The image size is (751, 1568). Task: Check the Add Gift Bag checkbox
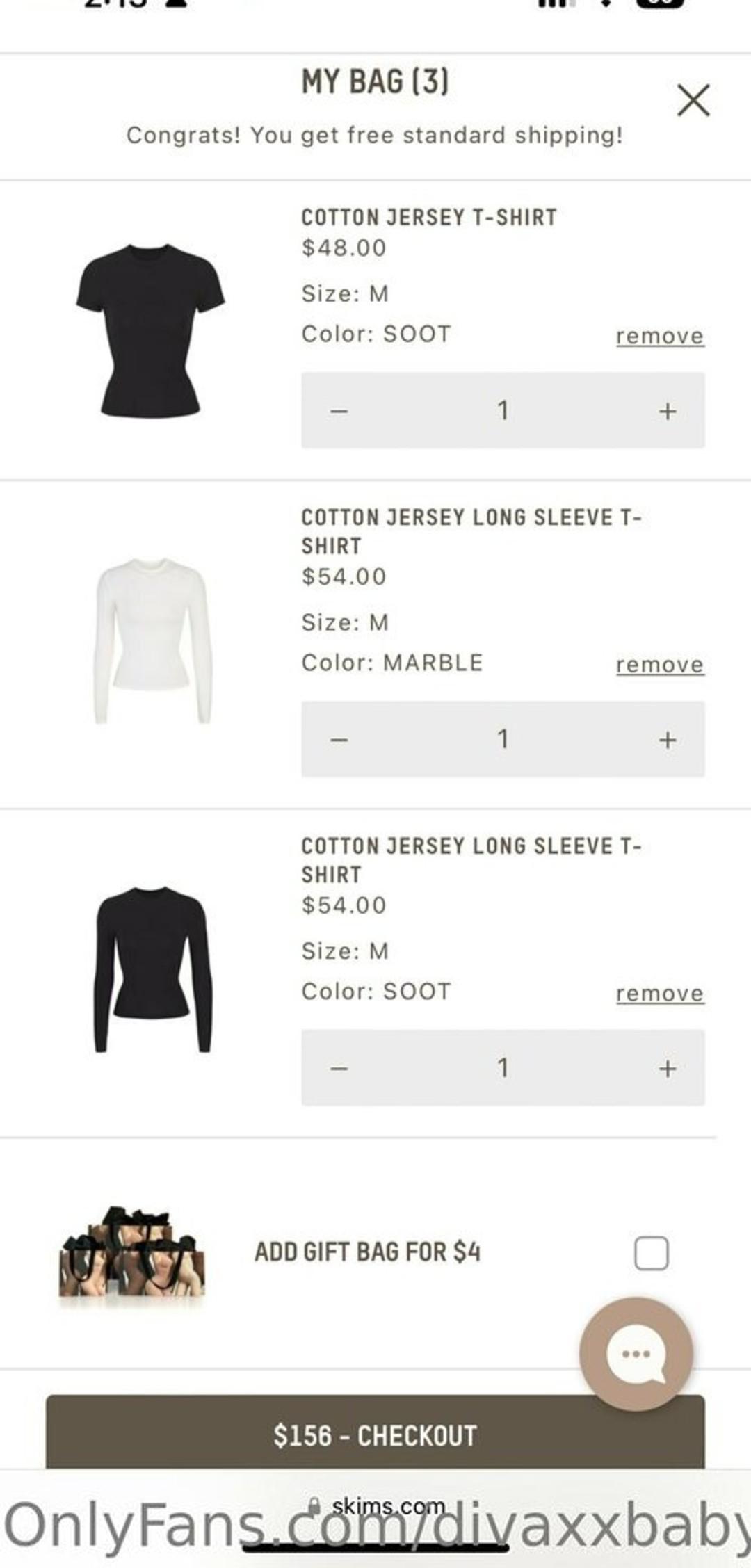coord(652,1253)
